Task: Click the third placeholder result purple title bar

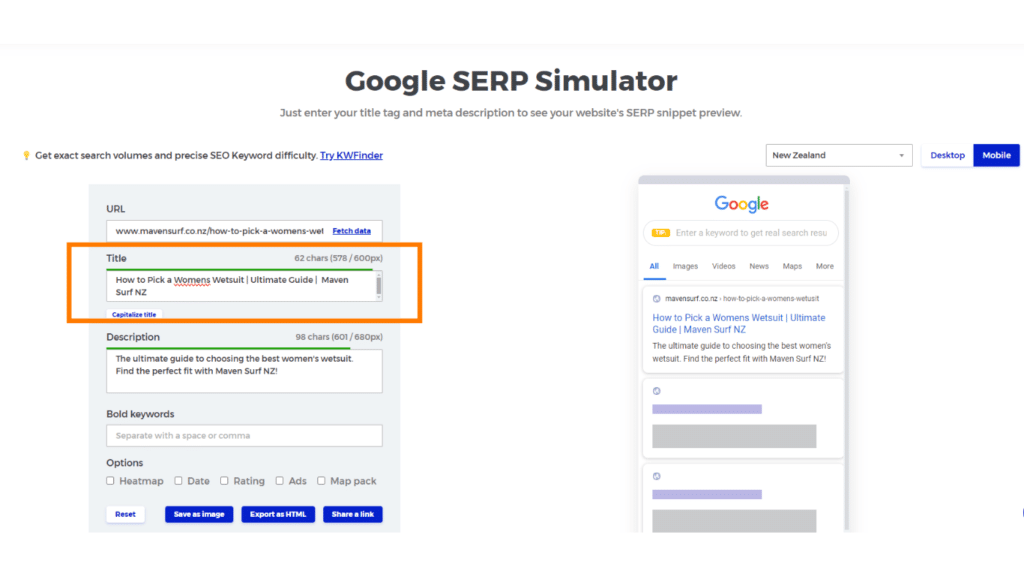Action: pyautogui.click(x=707, y=494)
